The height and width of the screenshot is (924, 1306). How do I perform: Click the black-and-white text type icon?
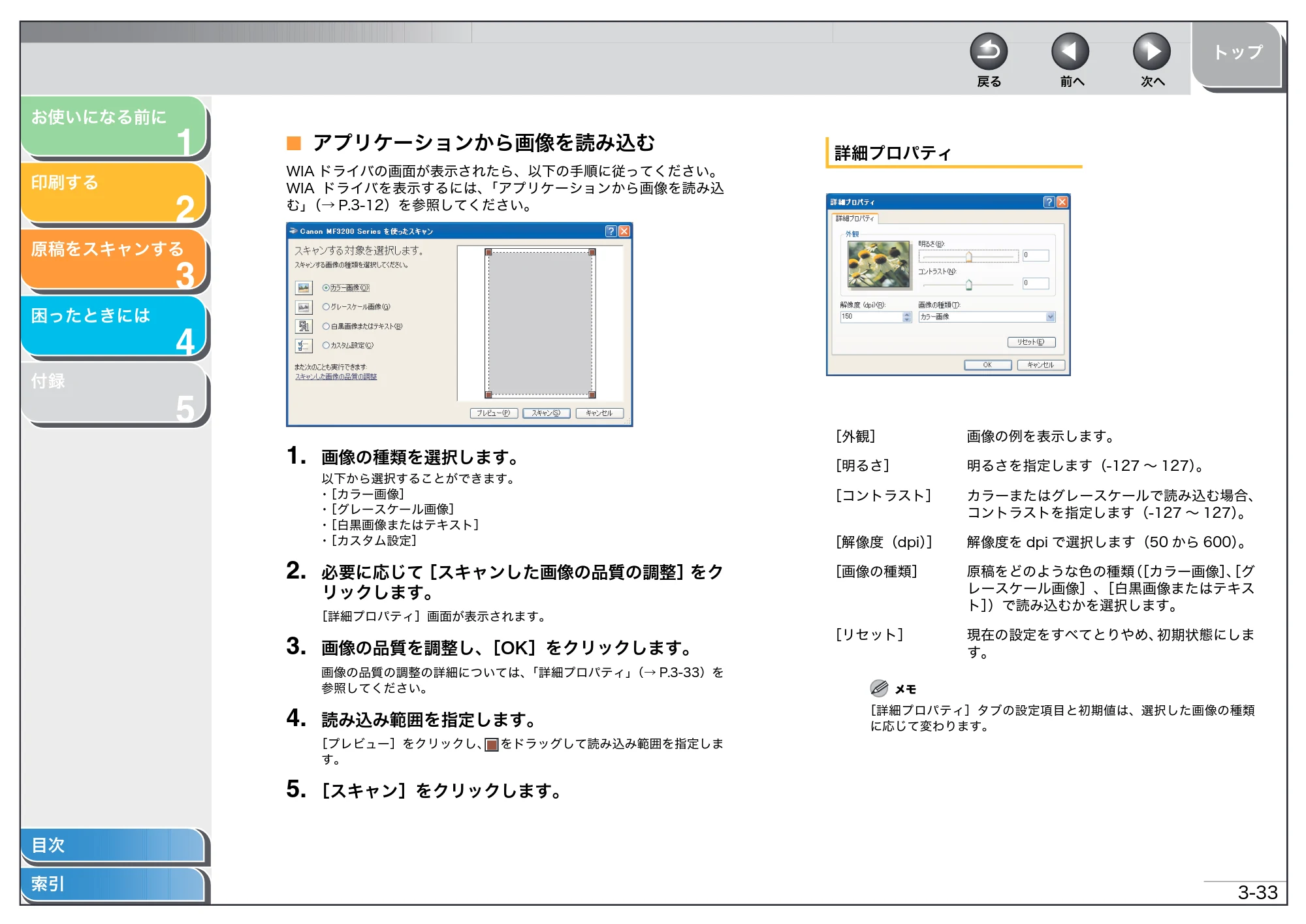click(304, 327)
